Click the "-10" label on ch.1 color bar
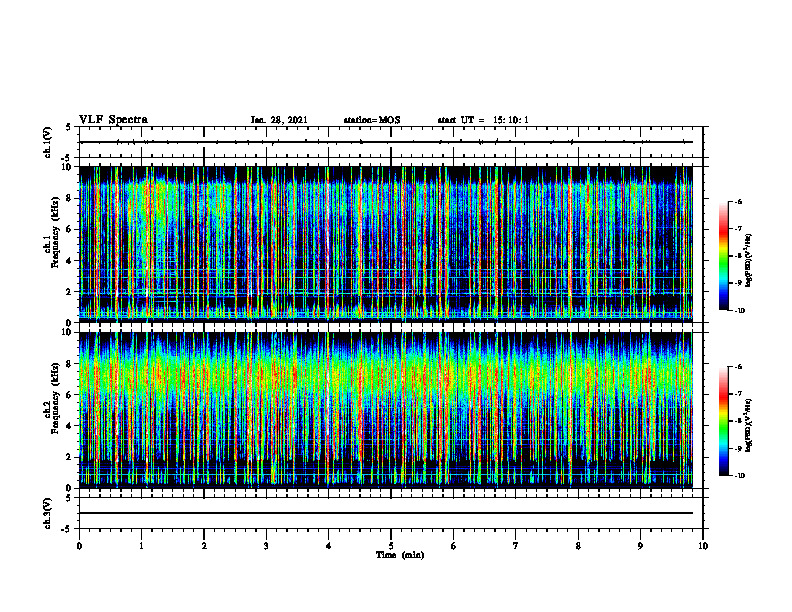Viewport: 792px width, 612px height. (x=738, y=310)
